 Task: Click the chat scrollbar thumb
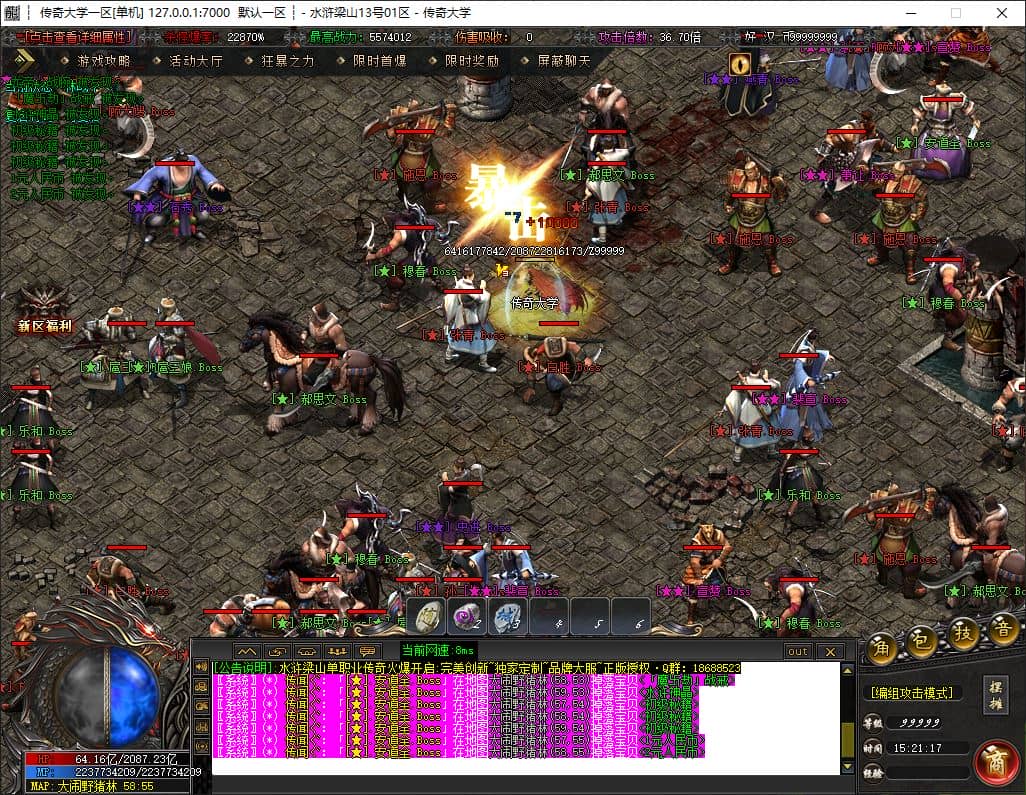847,740
